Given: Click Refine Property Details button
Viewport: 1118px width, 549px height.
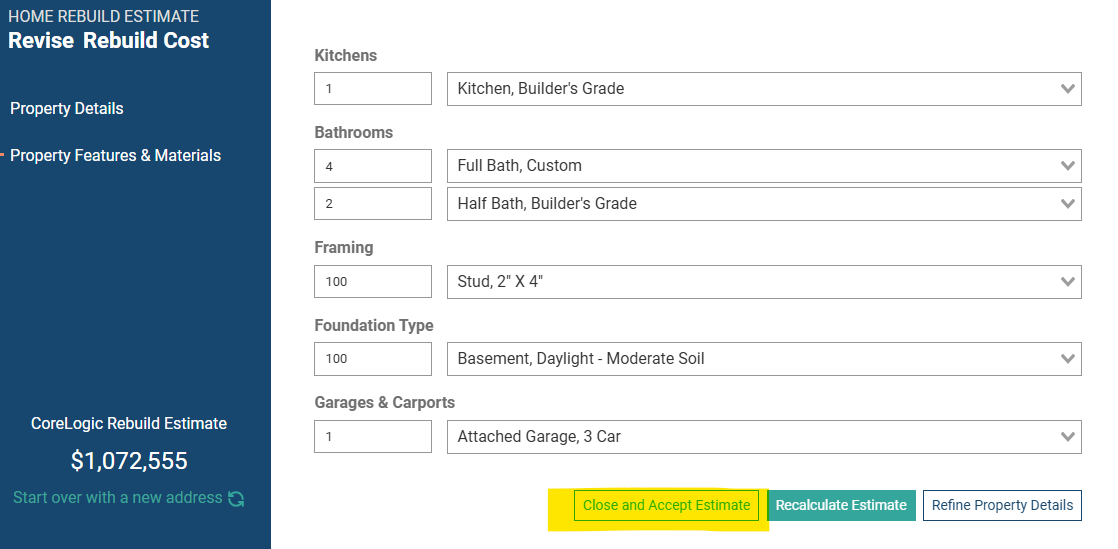Looking at the screenshot, I should [1002, 506].
